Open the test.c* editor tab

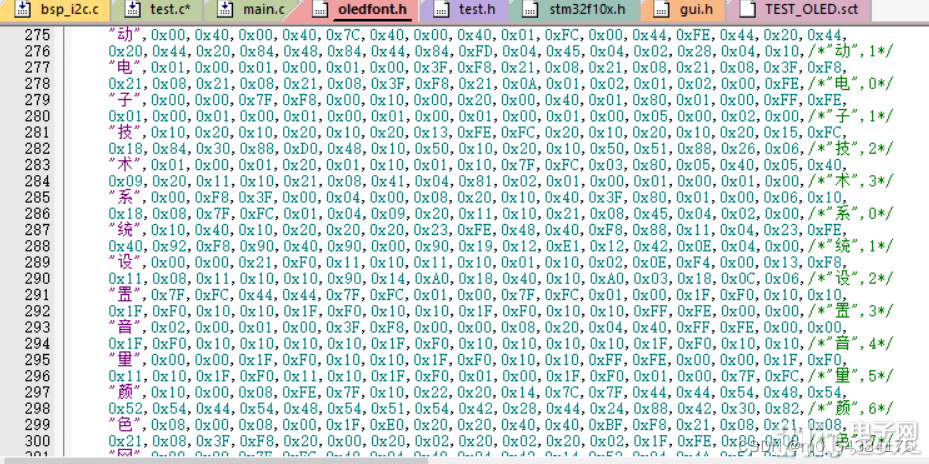pyautogui.click(x=158, y=9)
